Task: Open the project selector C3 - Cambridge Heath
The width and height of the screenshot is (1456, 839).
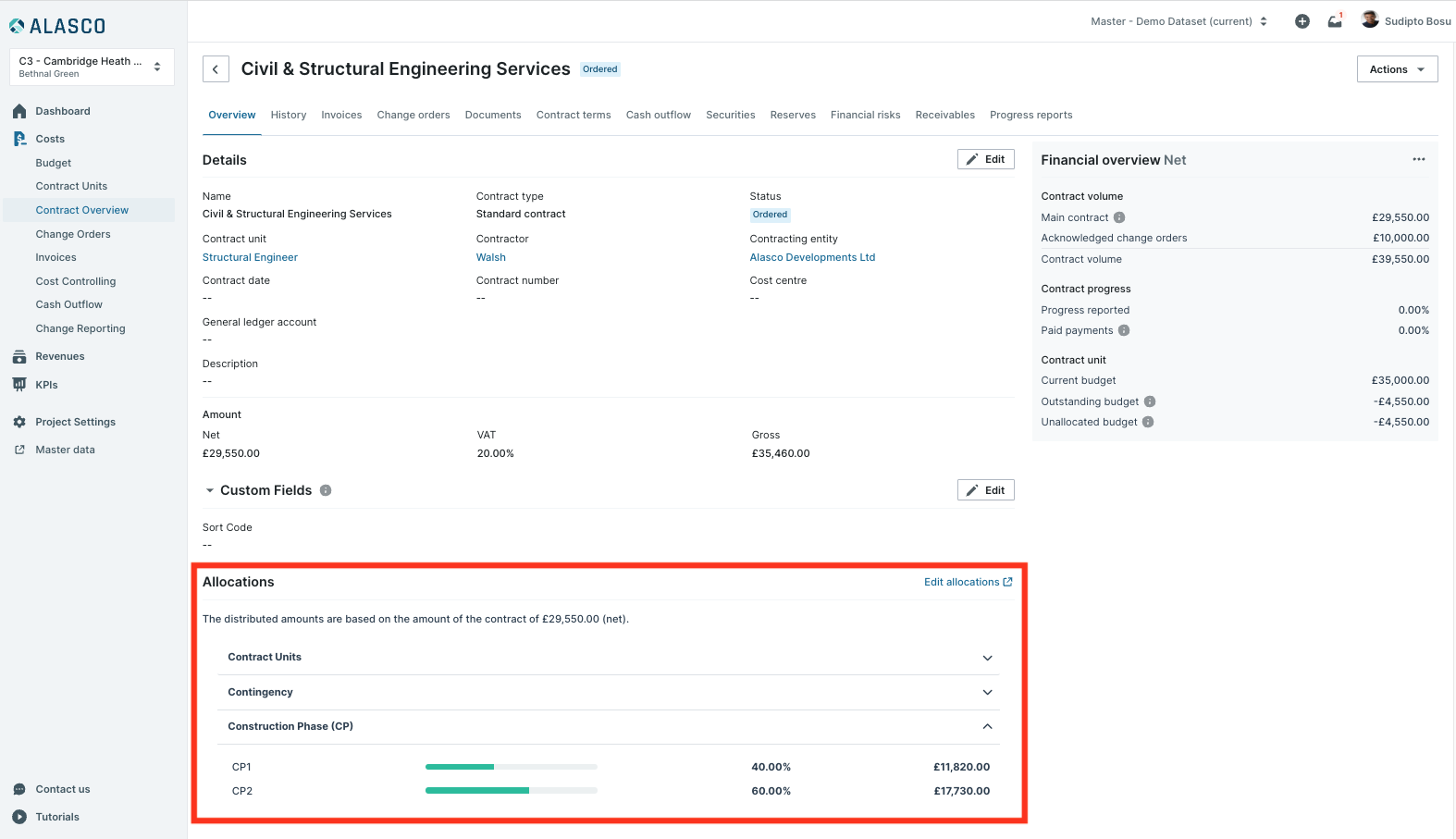Action: tap(92, 67)
